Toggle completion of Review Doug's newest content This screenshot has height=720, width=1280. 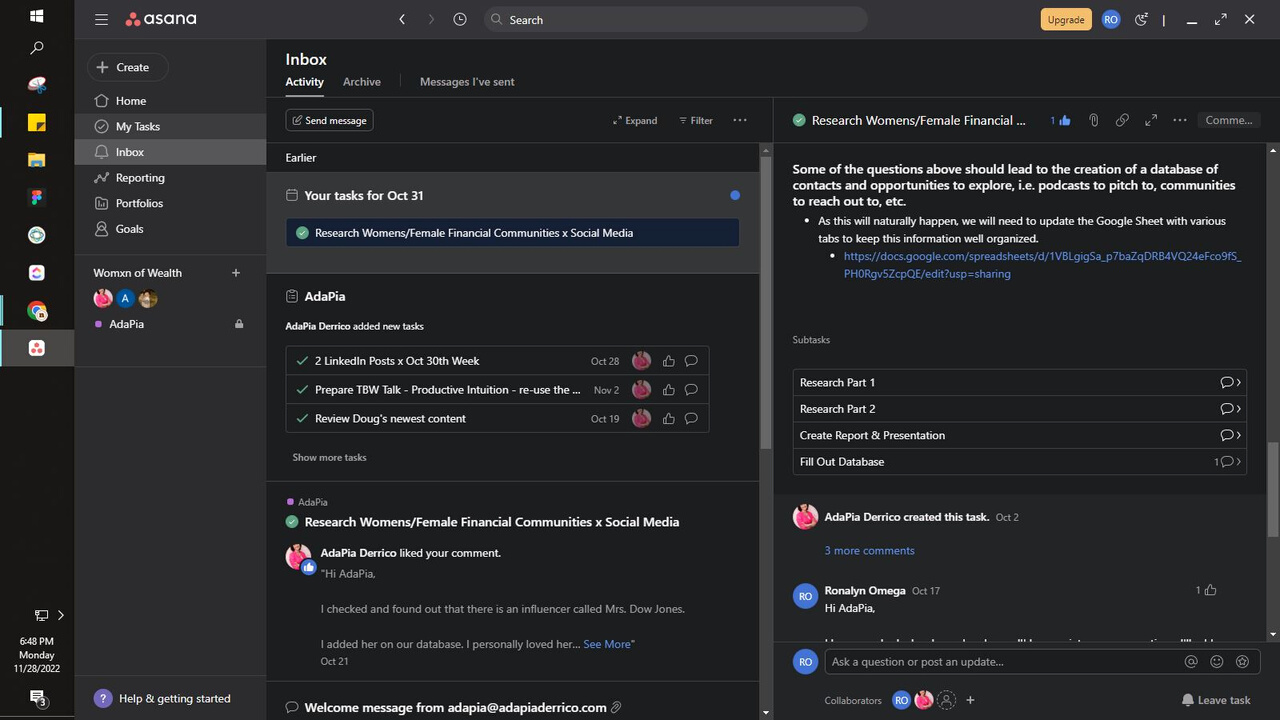point(302,418)
